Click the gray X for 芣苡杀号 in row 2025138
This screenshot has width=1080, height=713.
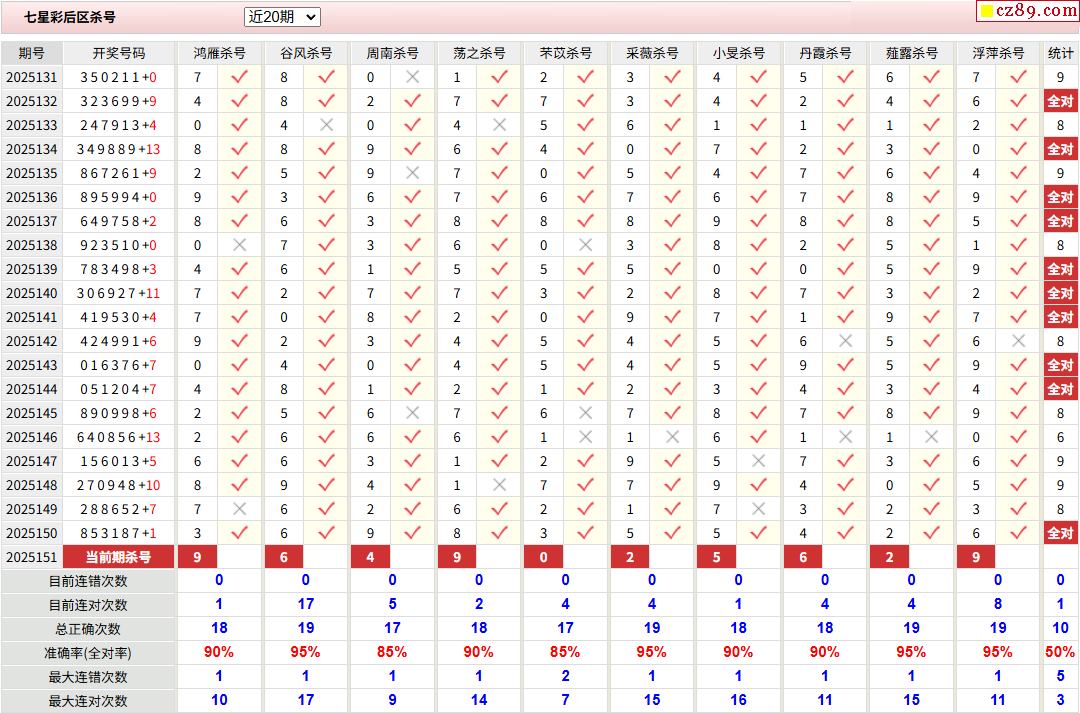click(x=585, y=245)
